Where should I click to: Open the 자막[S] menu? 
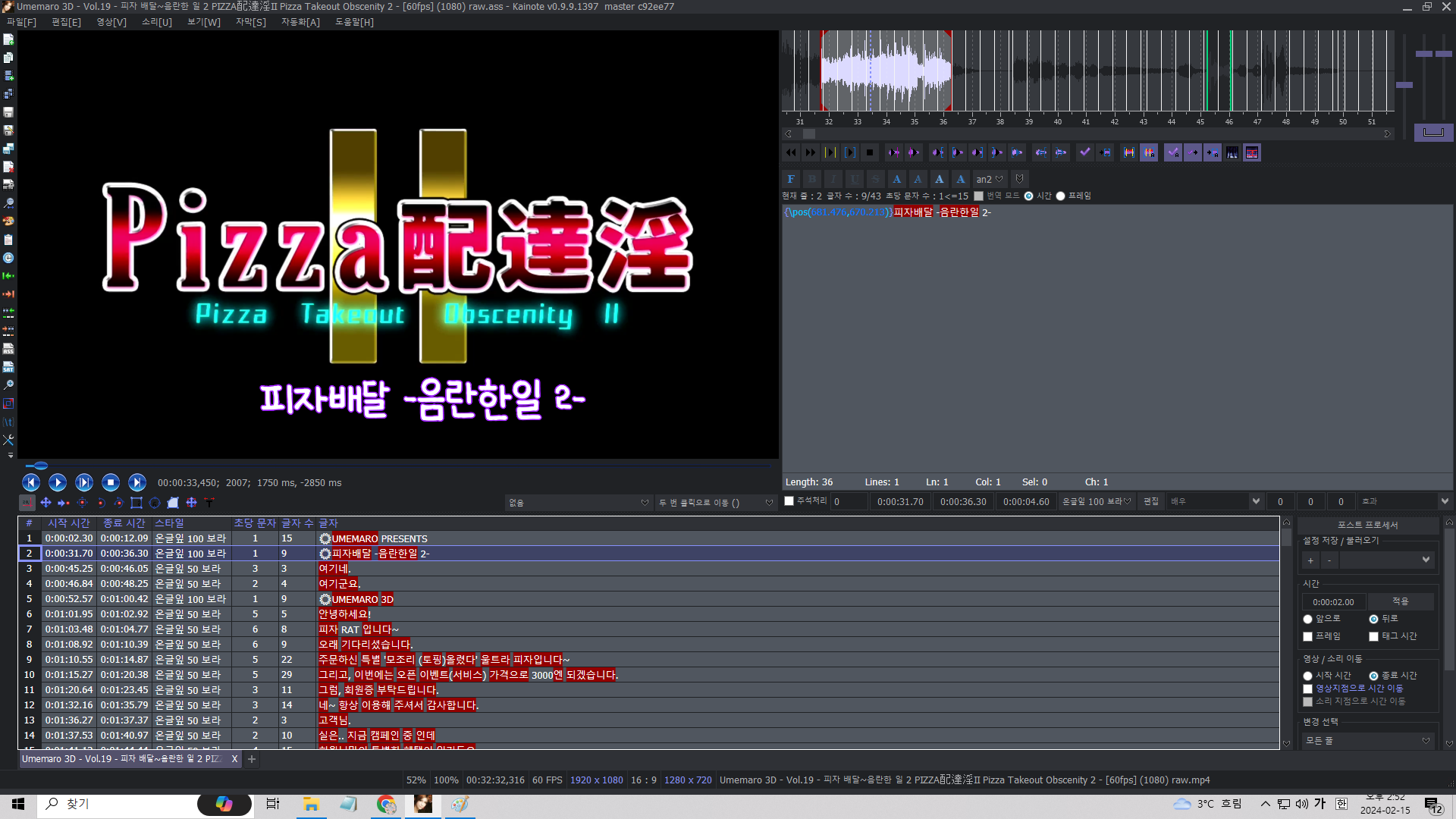point(251,22)
